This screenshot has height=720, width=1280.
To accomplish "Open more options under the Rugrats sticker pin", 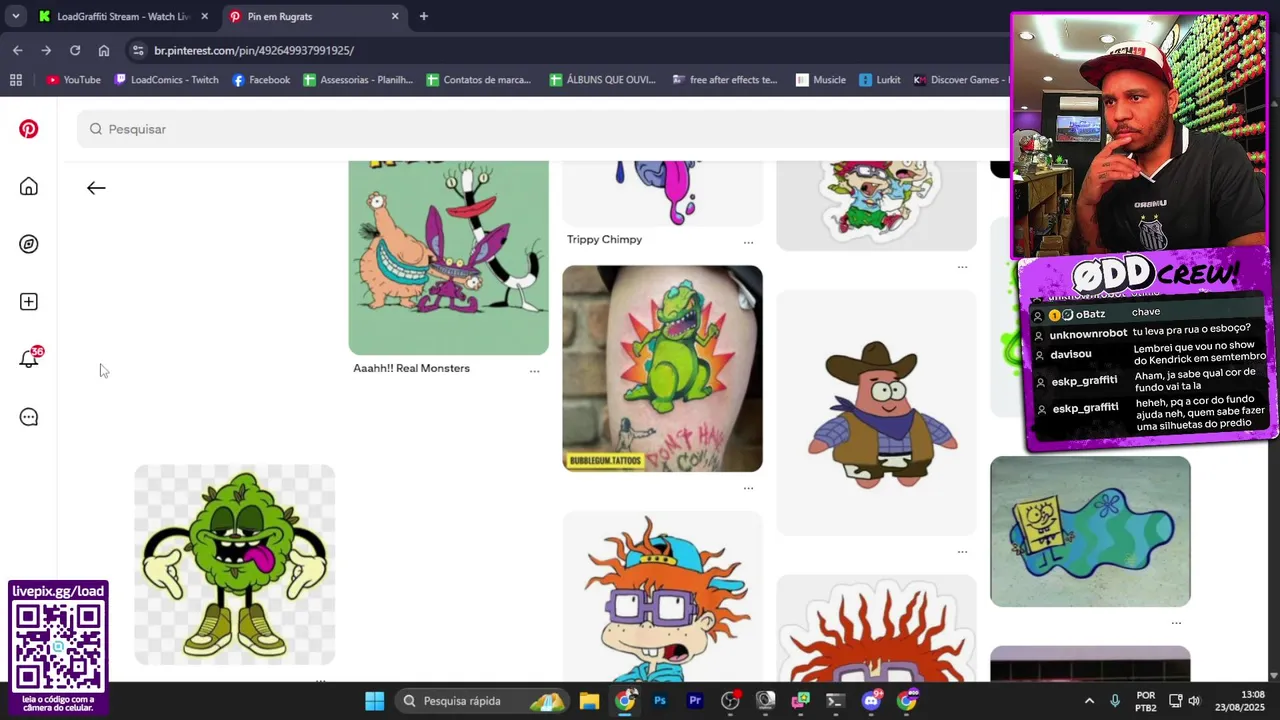I will tap(962, 267).
